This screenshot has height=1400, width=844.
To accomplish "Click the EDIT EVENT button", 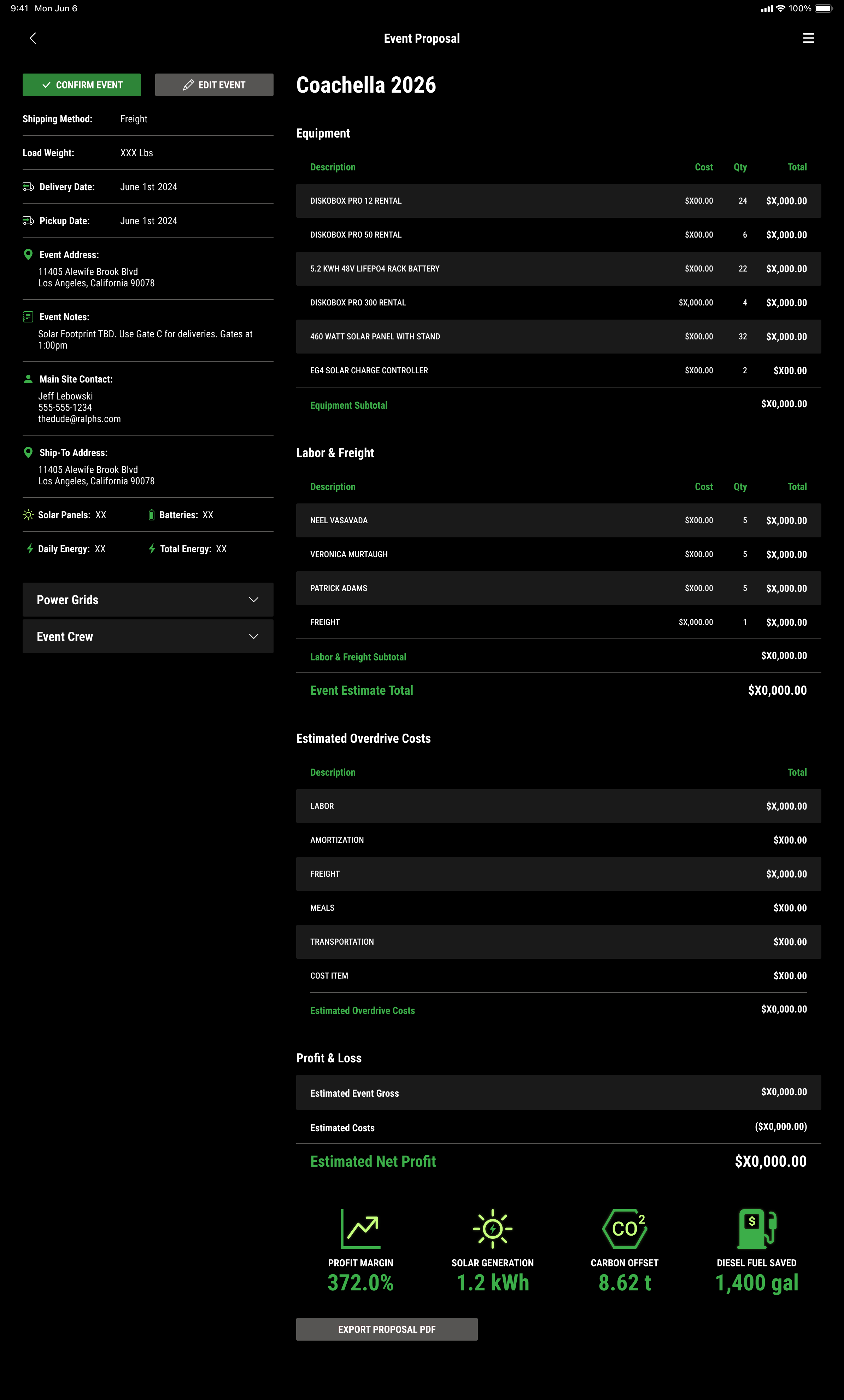I will [214, 84].
